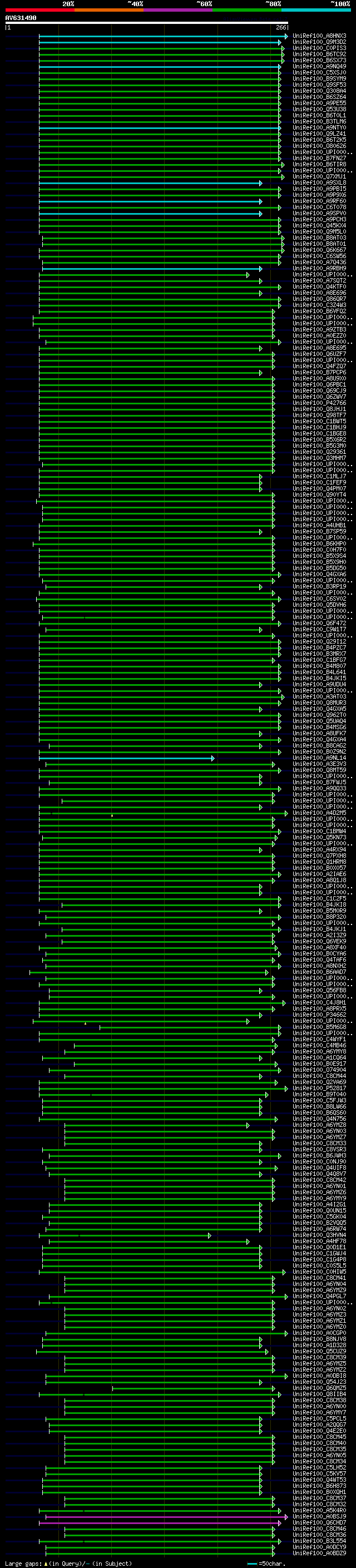Click the query end position 266
This screenshot has height=1568, width=356.
tap(280, 27)
